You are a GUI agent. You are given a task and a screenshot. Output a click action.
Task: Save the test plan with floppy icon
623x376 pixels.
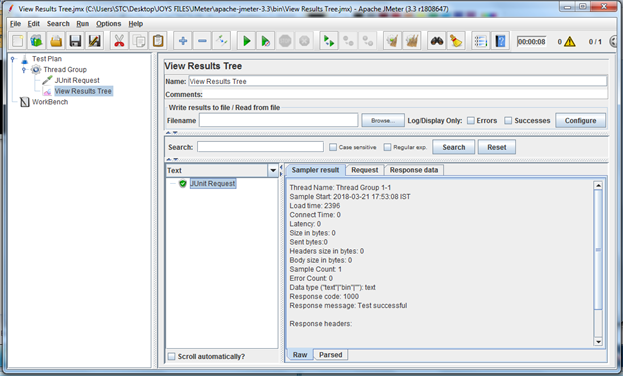[x=75, y=41]
